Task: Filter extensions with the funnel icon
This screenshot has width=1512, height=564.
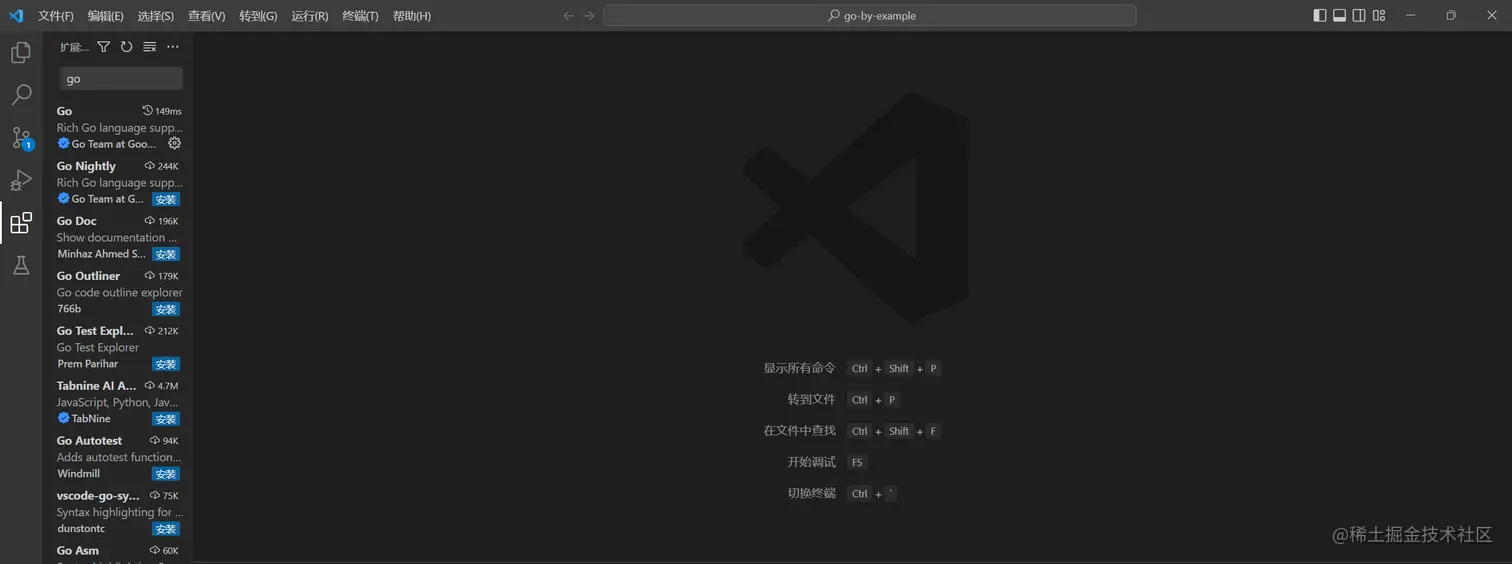Action: 103,47
